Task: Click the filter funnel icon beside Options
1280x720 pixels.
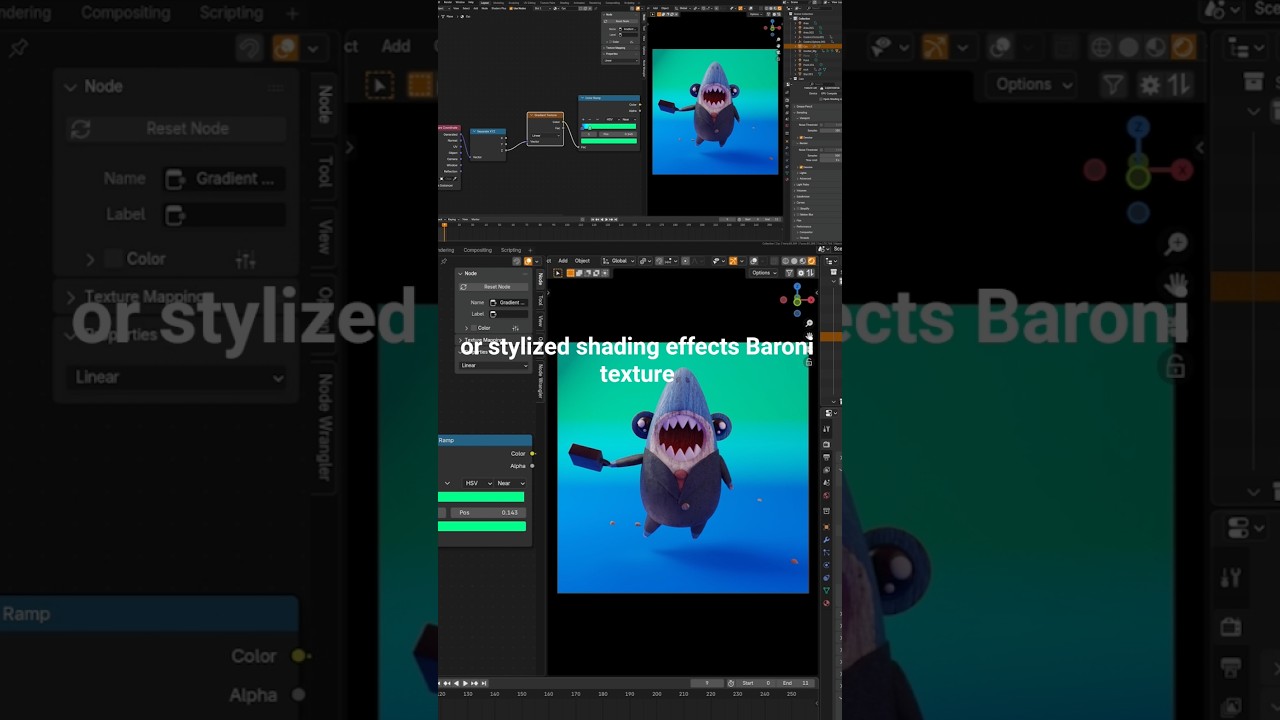Action: (x=789, y=273)
